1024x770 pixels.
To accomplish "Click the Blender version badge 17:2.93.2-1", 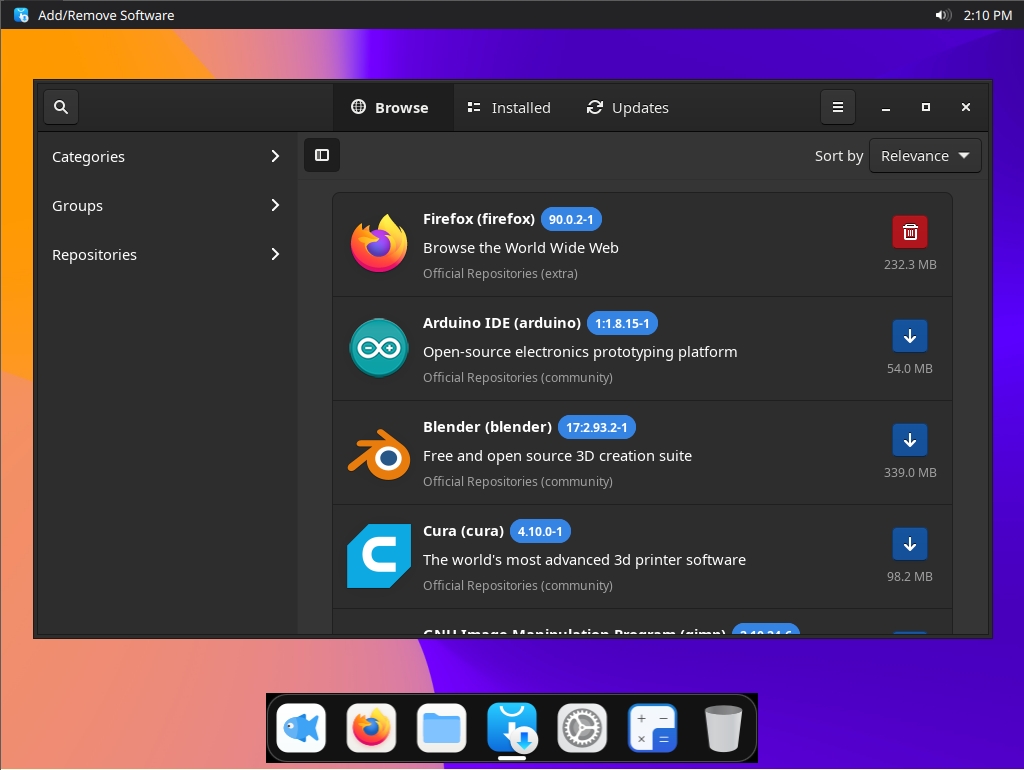I will pos(596,427).
